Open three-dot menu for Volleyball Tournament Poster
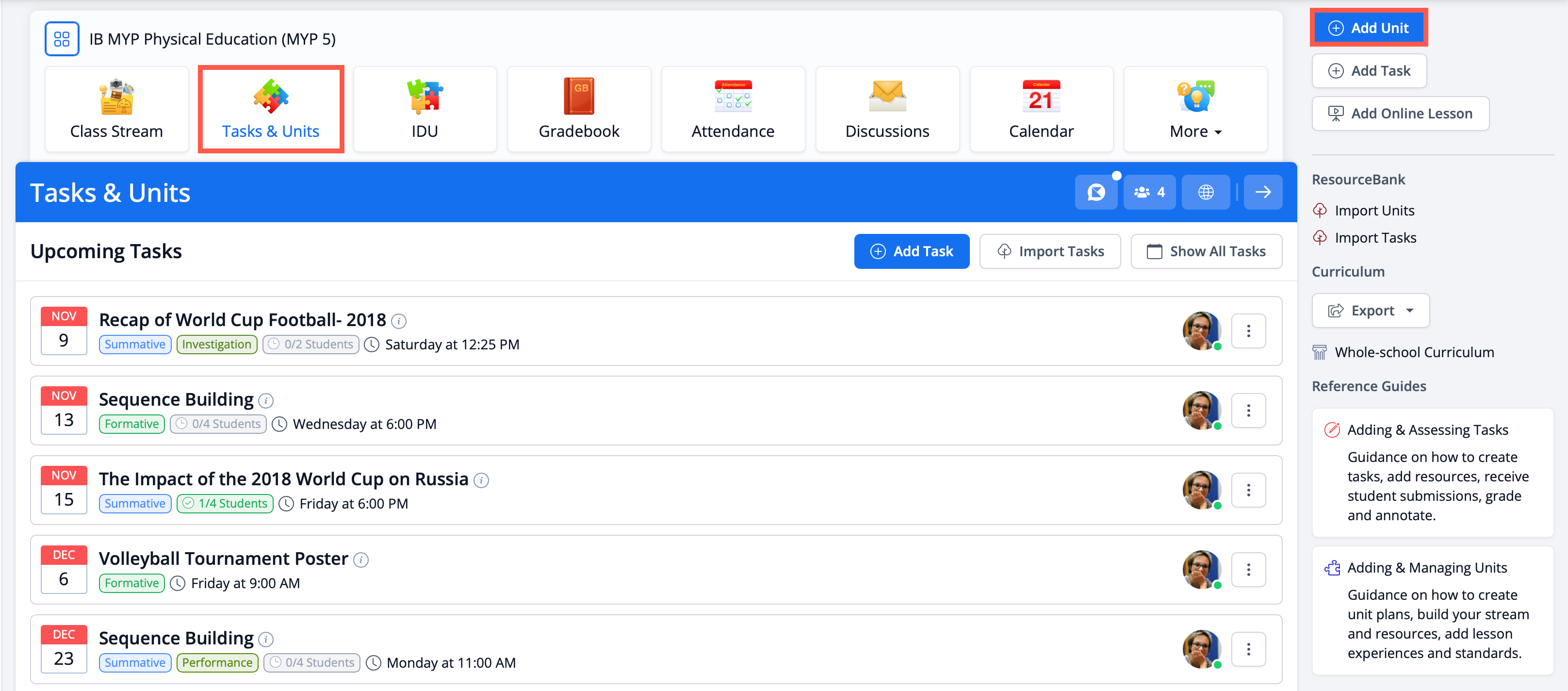The height and width of the screenshot is (691, 1568). pyautogui.click(x=1248, y=570)
